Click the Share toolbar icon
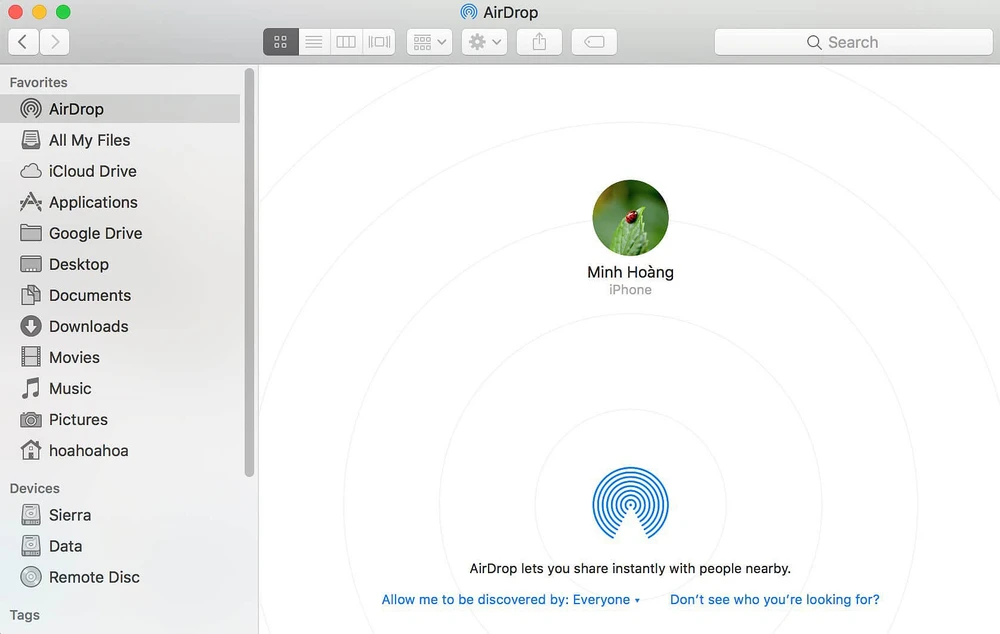Viewport: 1000px width, 634px height. tap(540, 42)
